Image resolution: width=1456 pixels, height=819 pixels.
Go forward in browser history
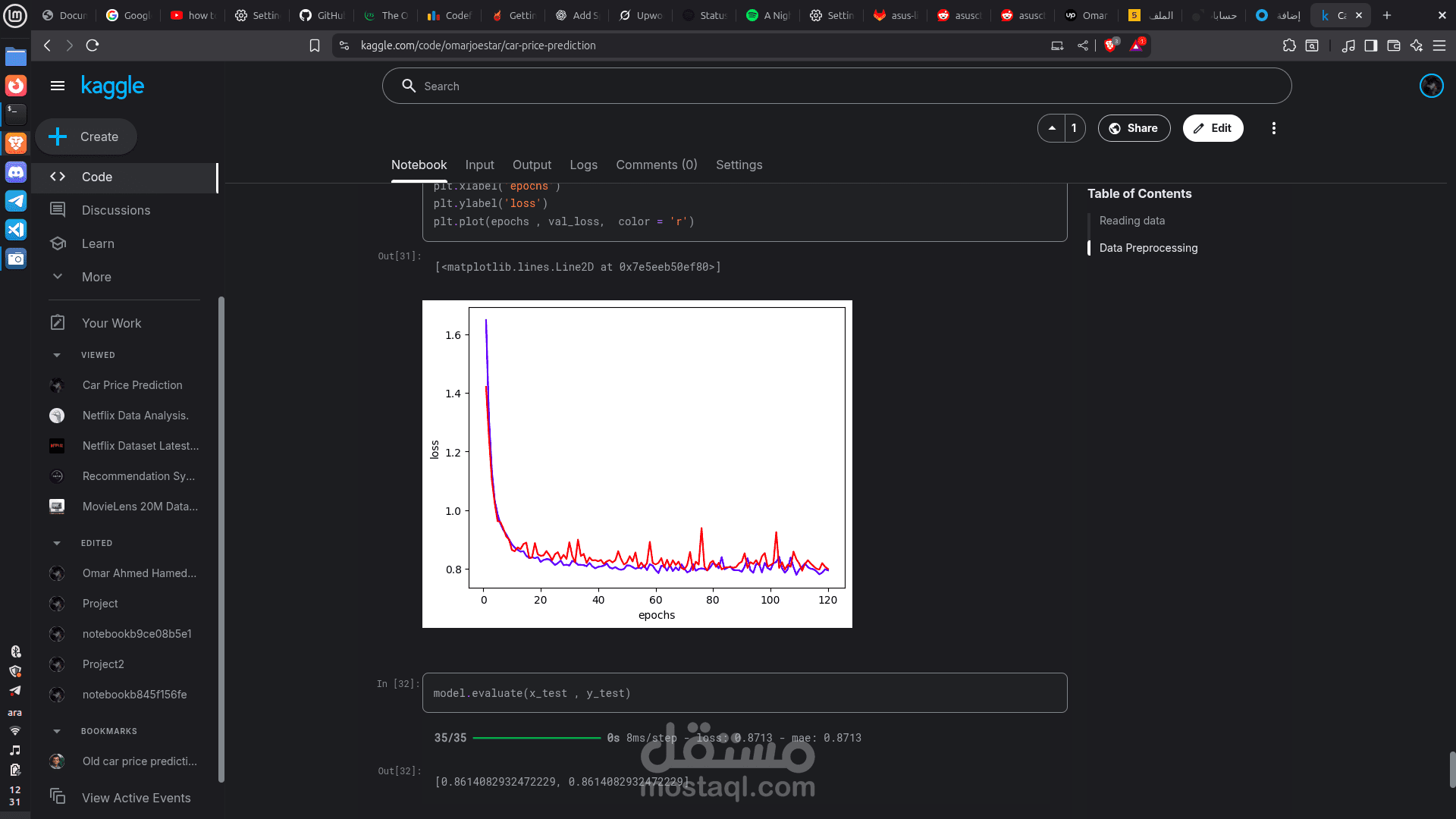(70, 45)
